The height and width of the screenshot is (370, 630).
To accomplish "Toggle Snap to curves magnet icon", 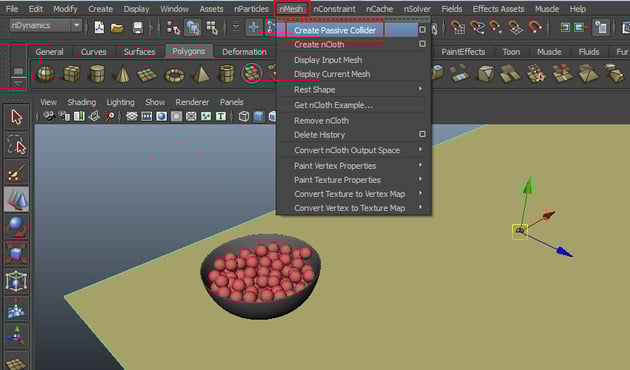I will click(x=477, y=27).
